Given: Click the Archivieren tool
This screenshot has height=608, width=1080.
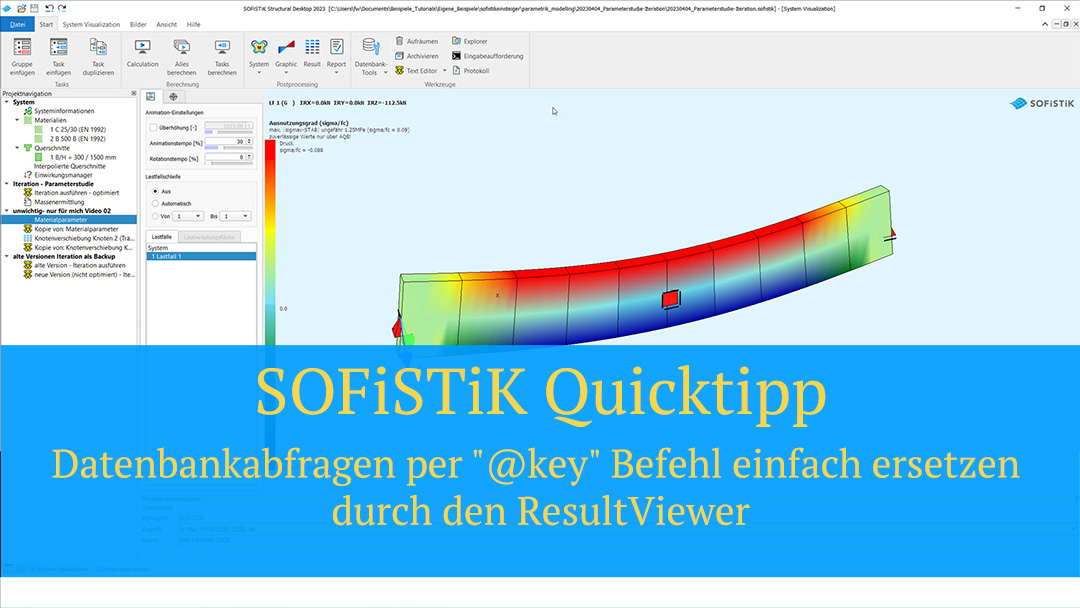Looking at the screenshot, I should pos(399,56).
